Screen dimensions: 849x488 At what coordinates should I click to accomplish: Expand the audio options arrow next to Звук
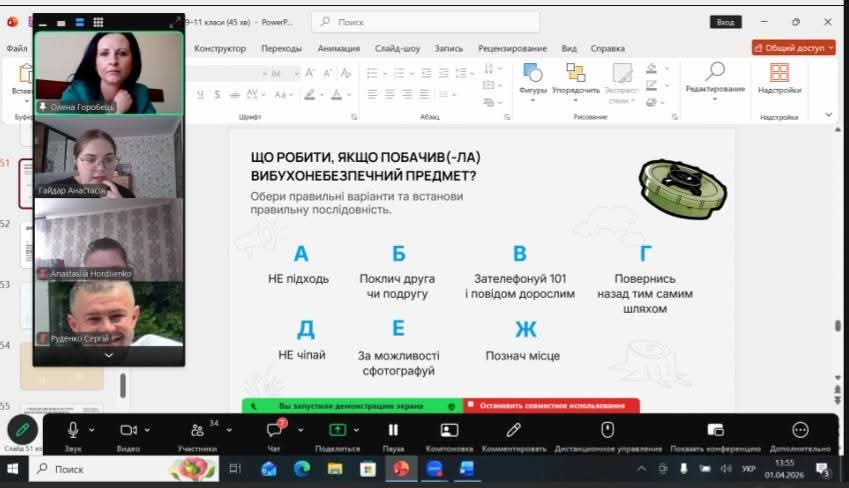click(x=92, y=429)
